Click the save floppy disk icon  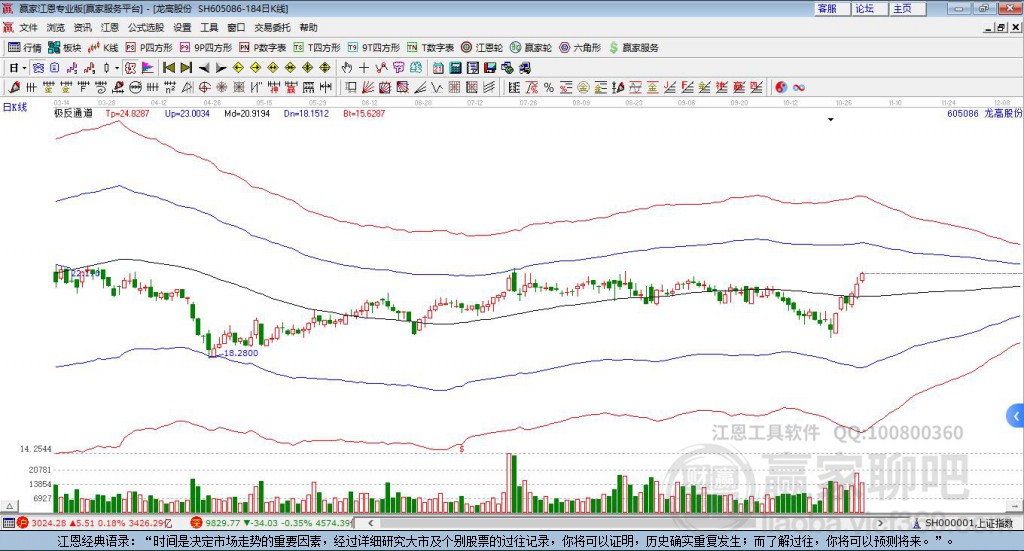click(490, 68)
